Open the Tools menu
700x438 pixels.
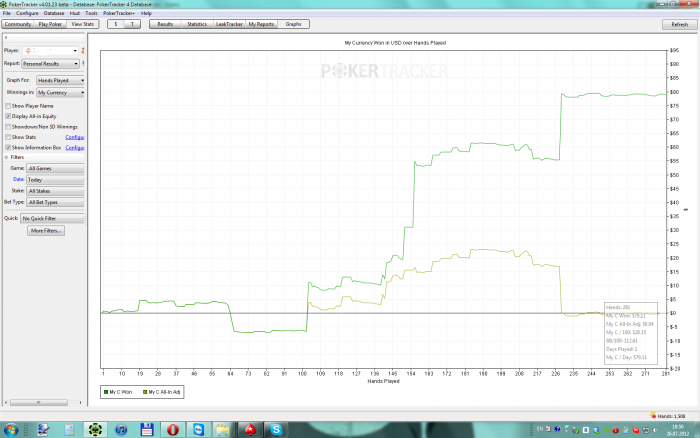coord(92,13)
